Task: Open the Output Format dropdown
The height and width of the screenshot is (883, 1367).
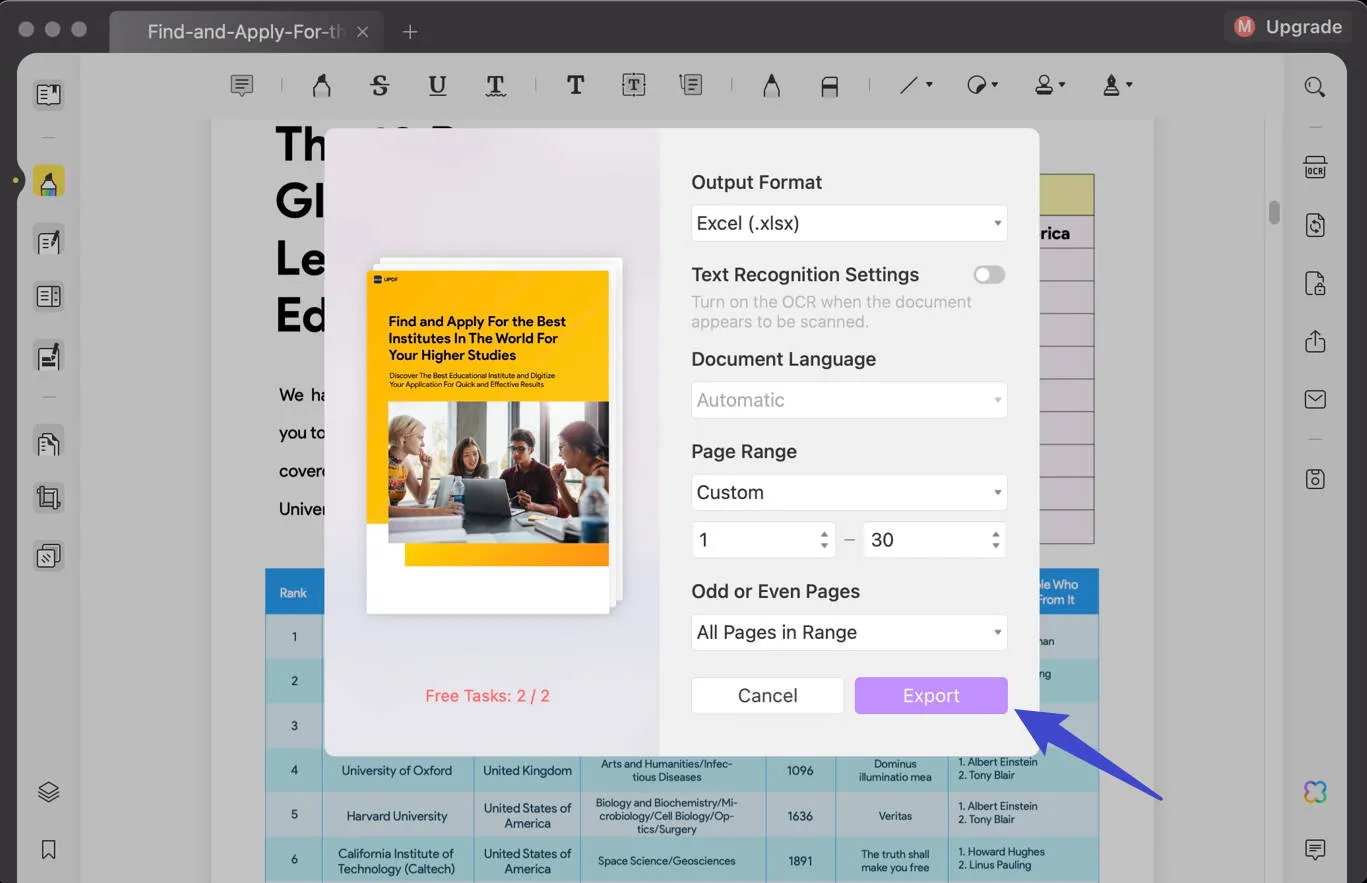Action: (849, 223)
